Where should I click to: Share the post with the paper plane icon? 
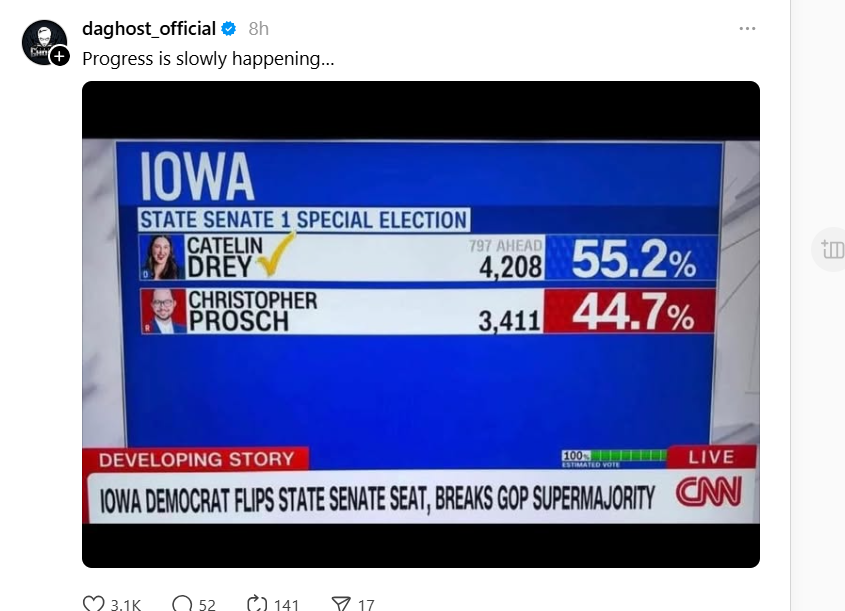pyautogui.click(x=341, y=604)
